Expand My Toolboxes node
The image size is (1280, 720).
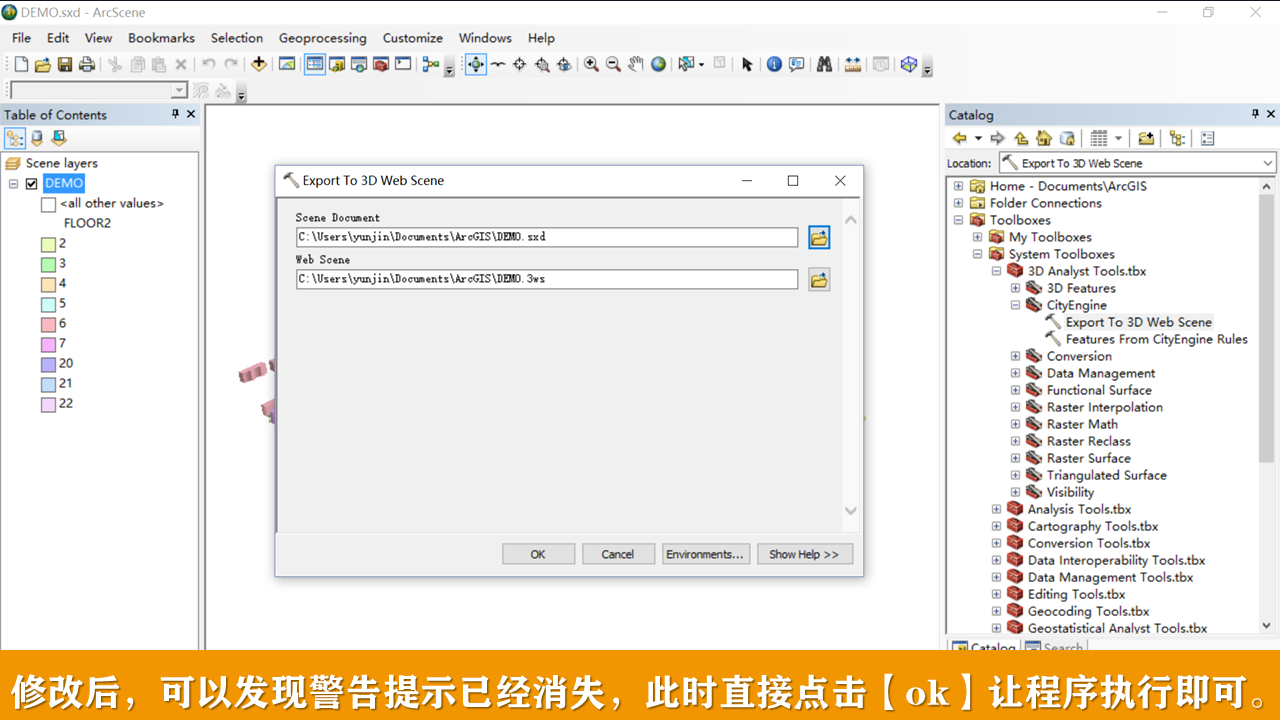pyautogui.click(x=977, y=237)
